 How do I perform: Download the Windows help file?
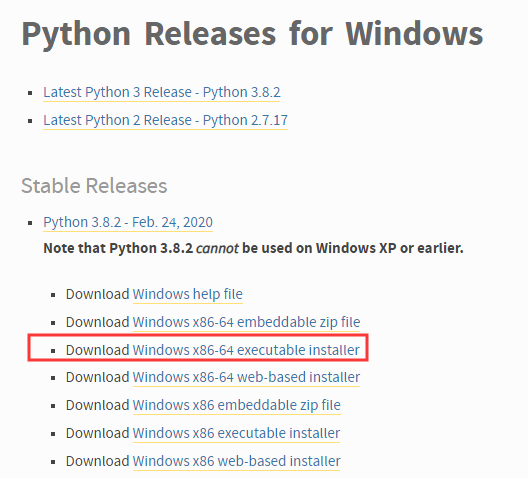pos(188,295)
